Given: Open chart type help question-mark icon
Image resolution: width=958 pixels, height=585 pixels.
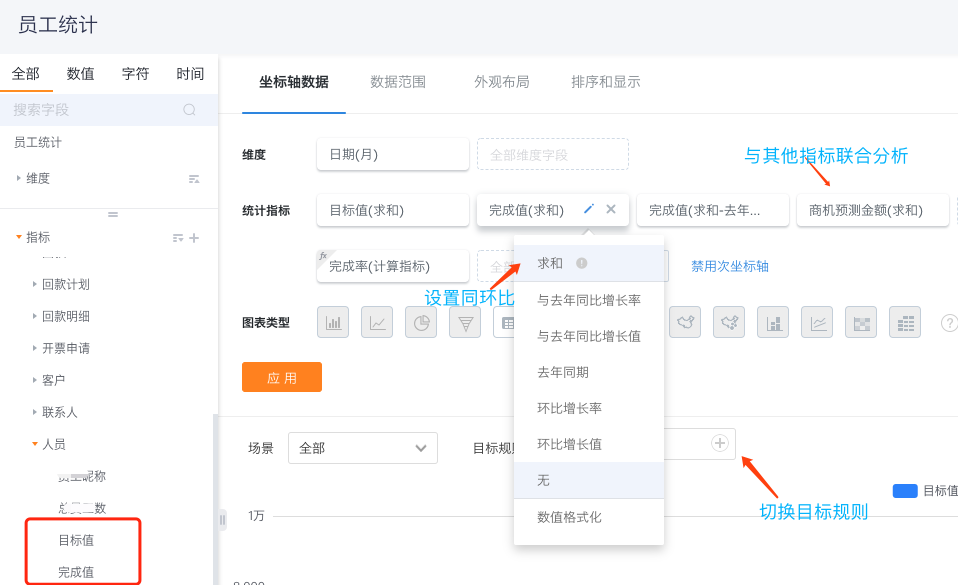Looking at the screenshot, I should 949,322.
